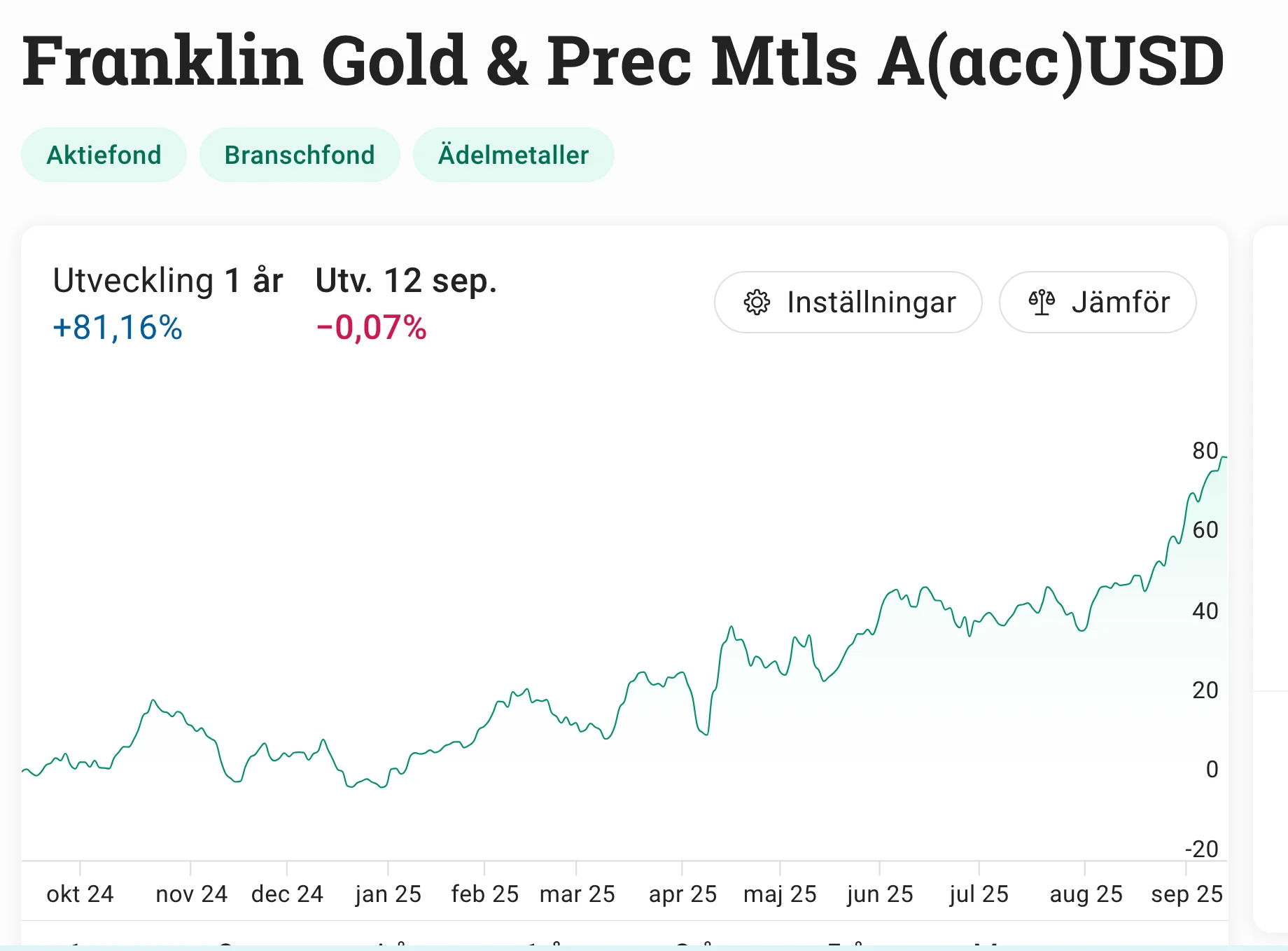Click the sep 25 axis label
The width and height of the screenshot is (1288, 951).
pyautogui.click(x=1186, y=894)
